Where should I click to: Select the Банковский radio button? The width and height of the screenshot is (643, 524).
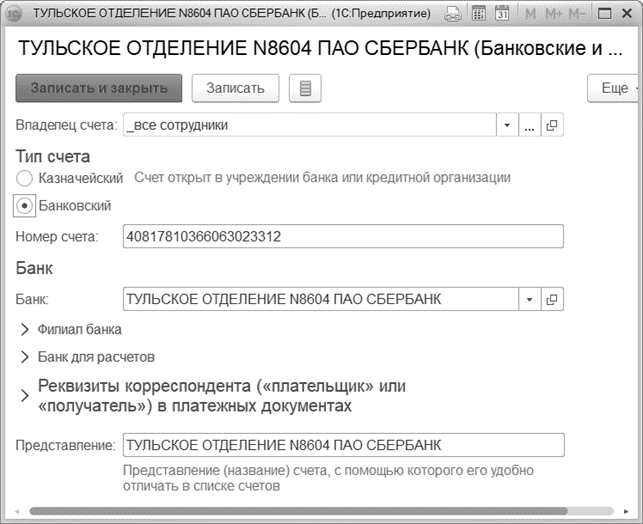24,205
